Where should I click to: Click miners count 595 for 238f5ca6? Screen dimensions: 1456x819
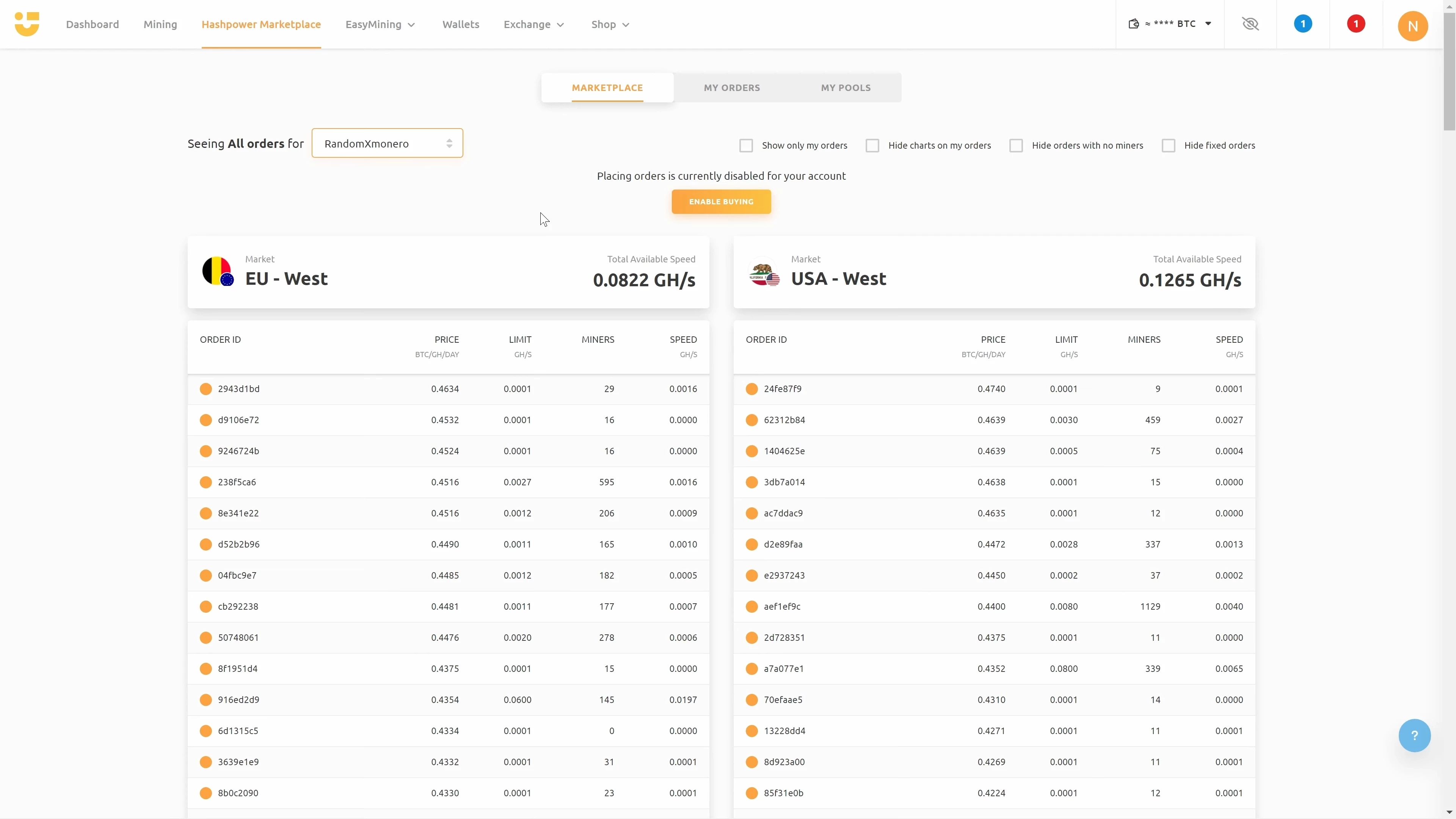pos(607,482)
